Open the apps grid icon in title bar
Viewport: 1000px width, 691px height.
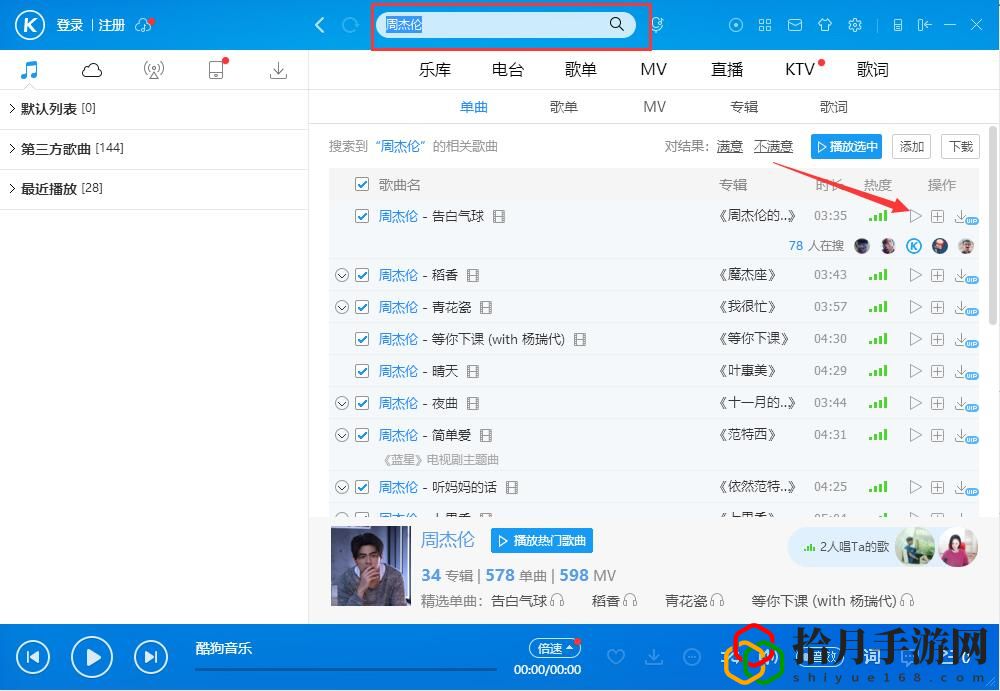765,25
